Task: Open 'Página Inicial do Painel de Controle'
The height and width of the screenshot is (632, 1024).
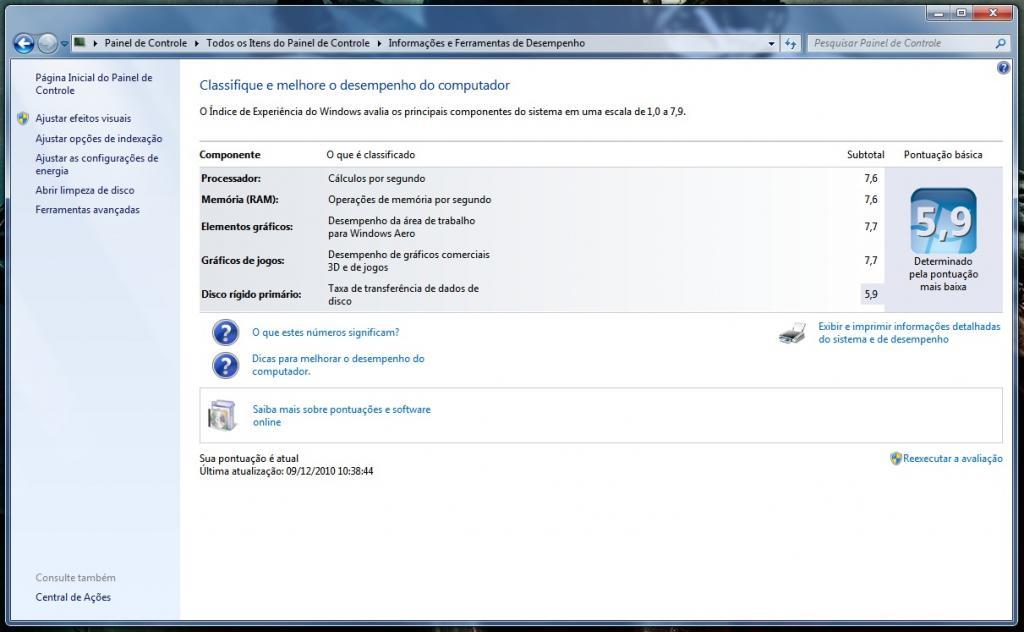Action: pos(93,84)
